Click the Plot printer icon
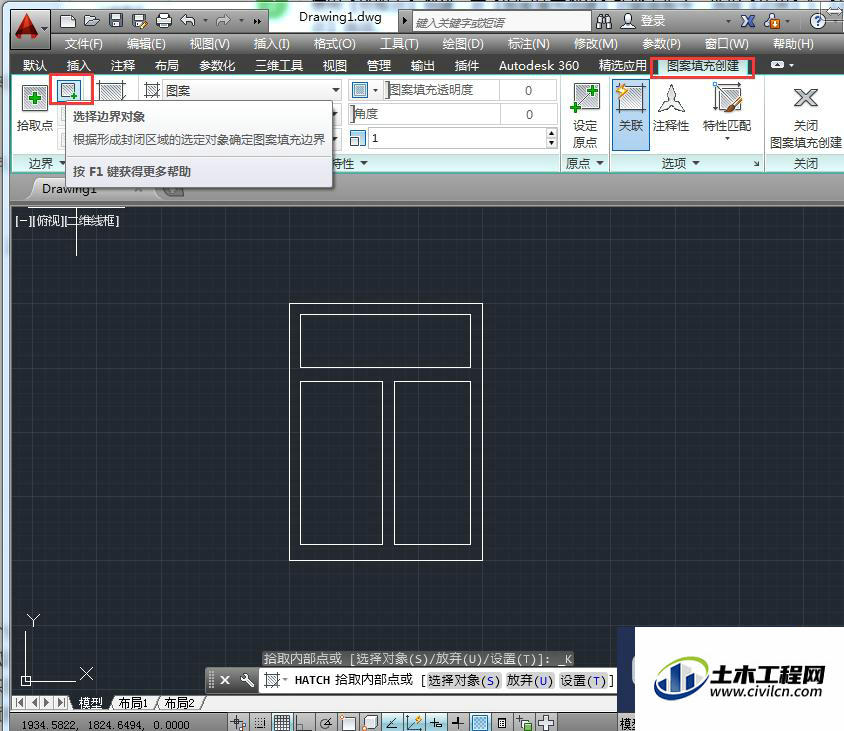 [164, 21]
